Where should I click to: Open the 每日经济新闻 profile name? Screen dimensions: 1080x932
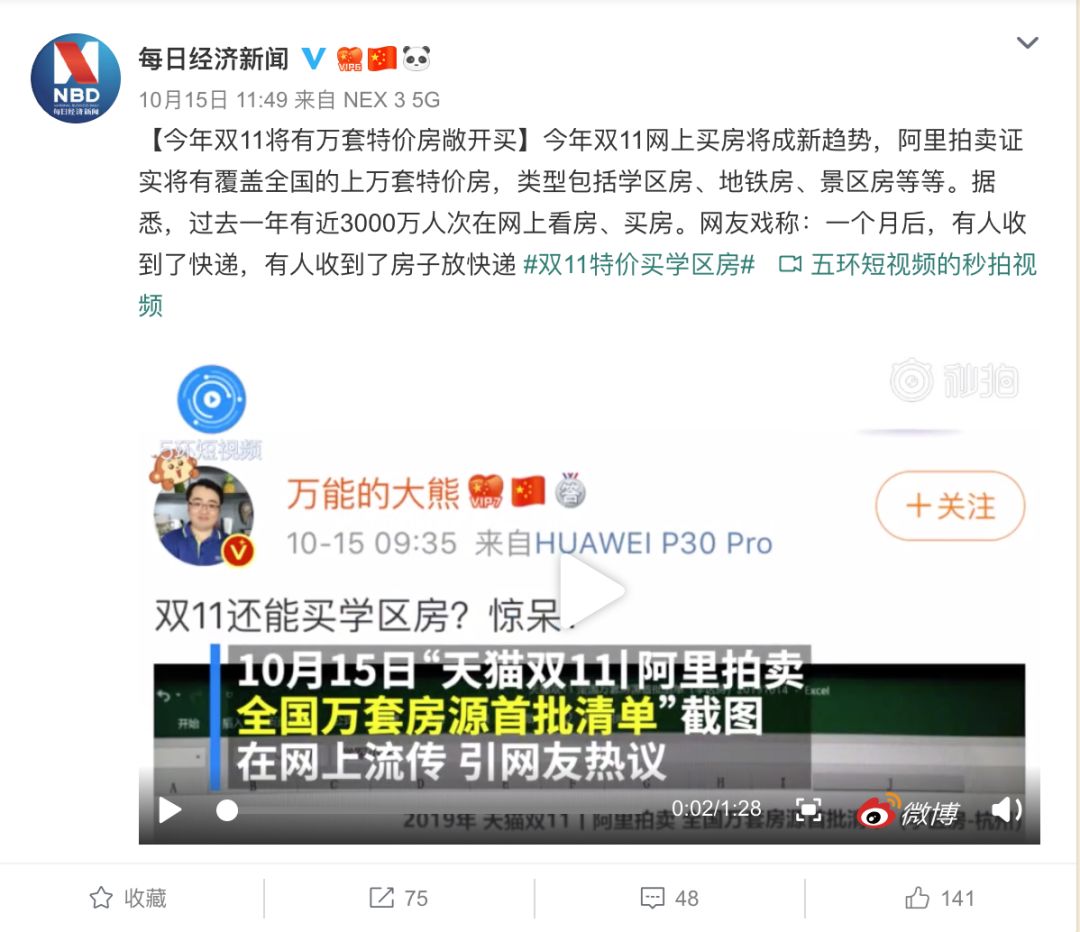click(x=214, y=59)
